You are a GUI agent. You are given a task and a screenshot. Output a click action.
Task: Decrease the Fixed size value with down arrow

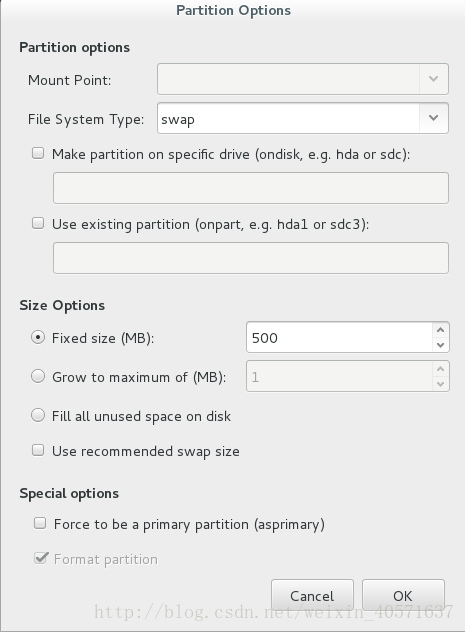point(440,345)
